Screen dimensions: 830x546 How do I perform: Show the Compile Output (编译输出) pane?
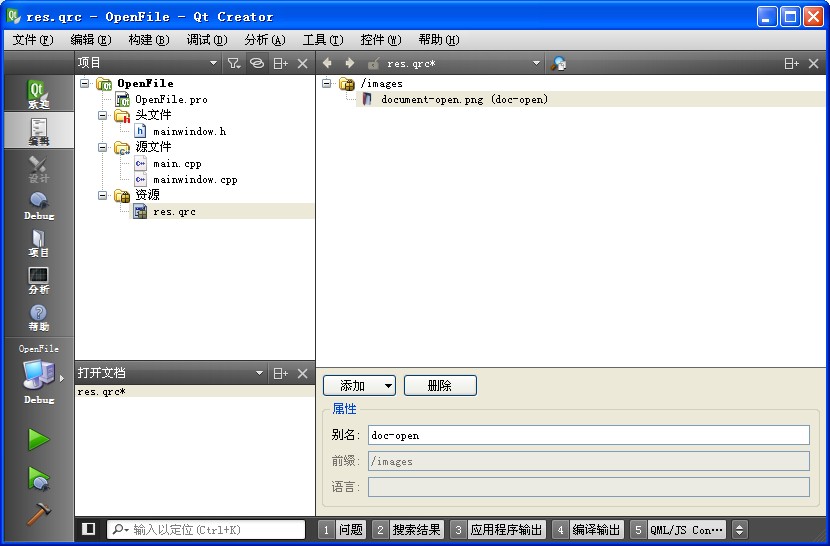pyautogui.click(x=588, y=529)
